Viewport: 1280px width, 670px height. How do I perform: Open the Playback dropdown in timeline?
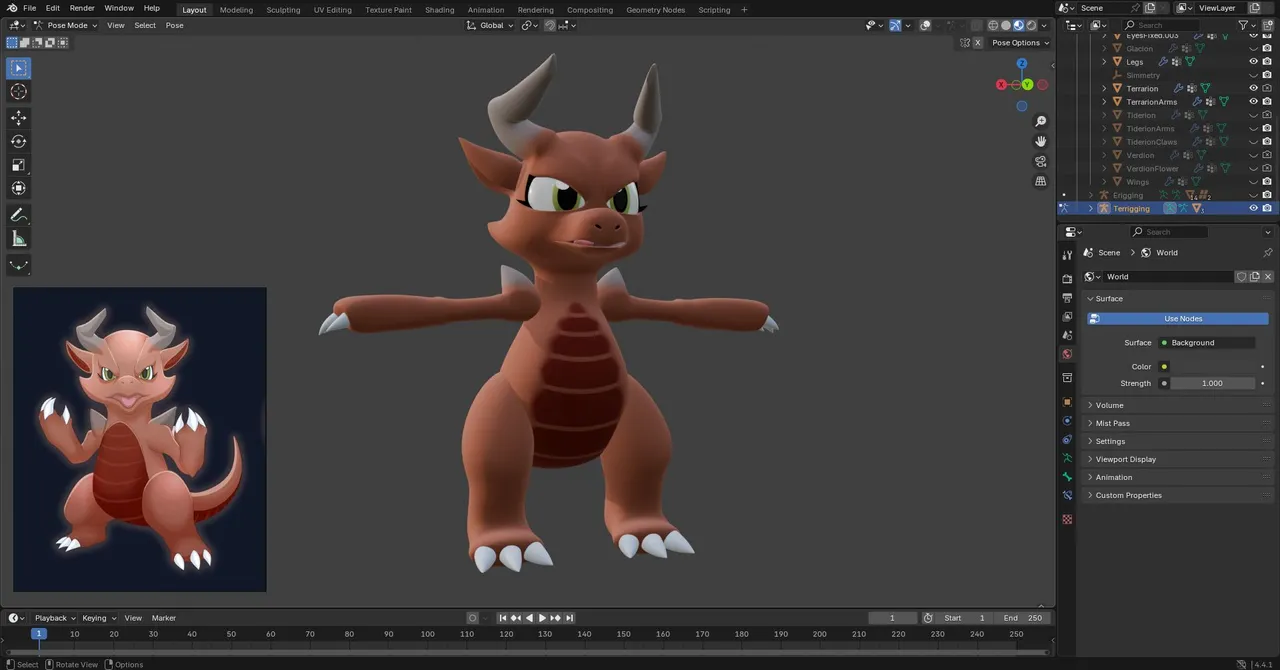pos(55,618)
